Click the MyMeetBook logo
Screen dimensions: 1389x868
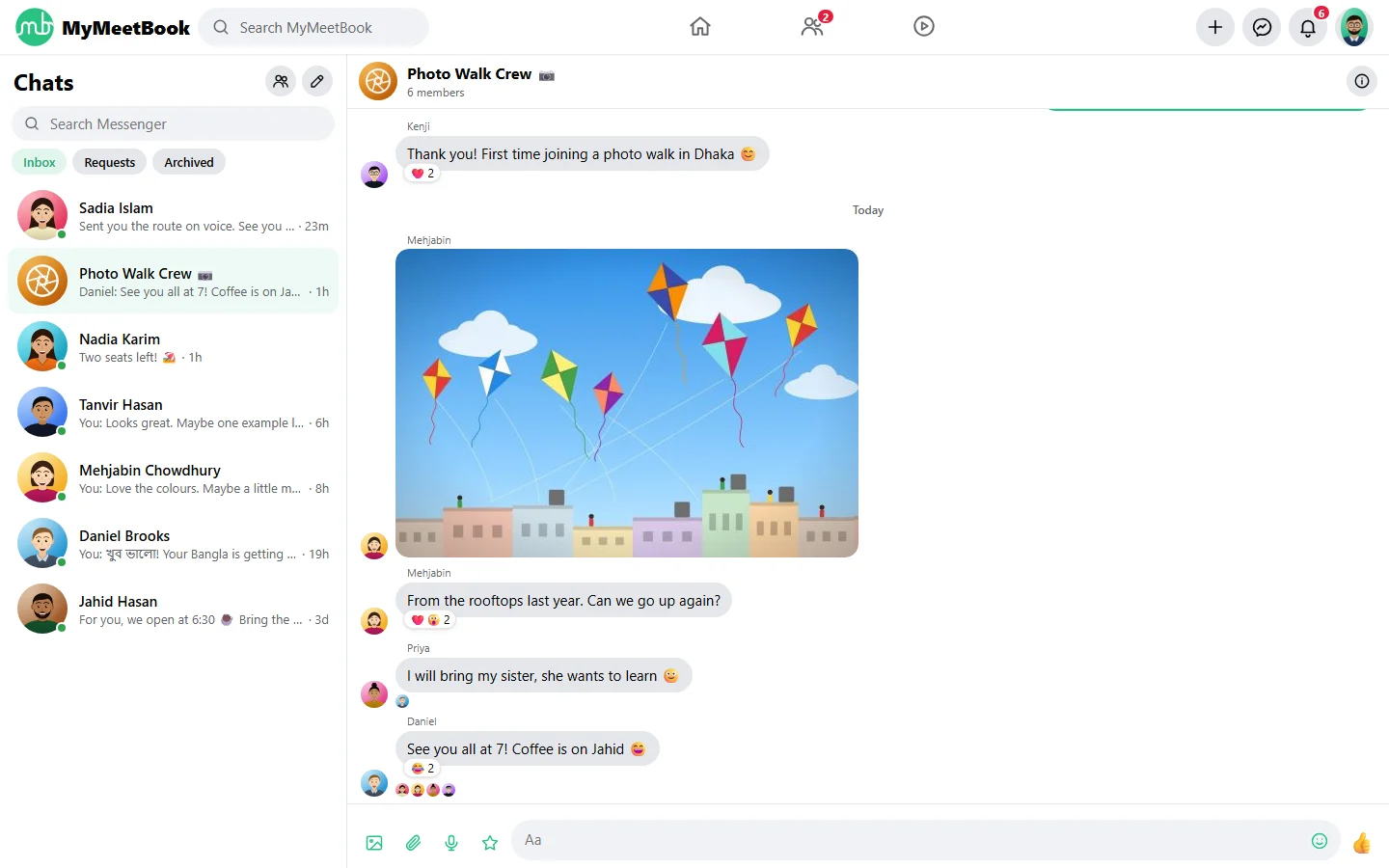(103, 27)
